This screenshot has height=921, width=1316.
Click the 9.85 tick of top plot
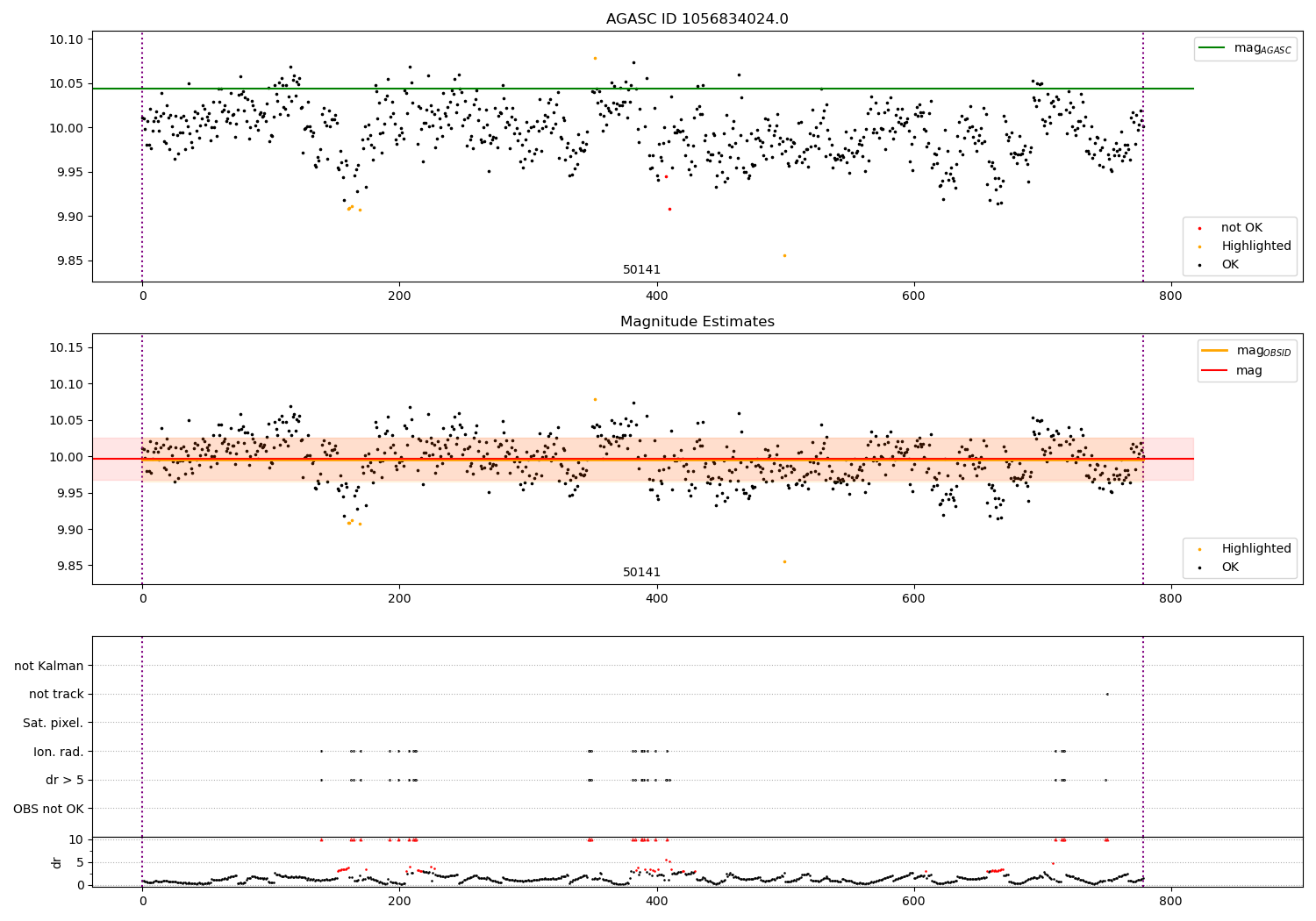click(x=68, y=261)
